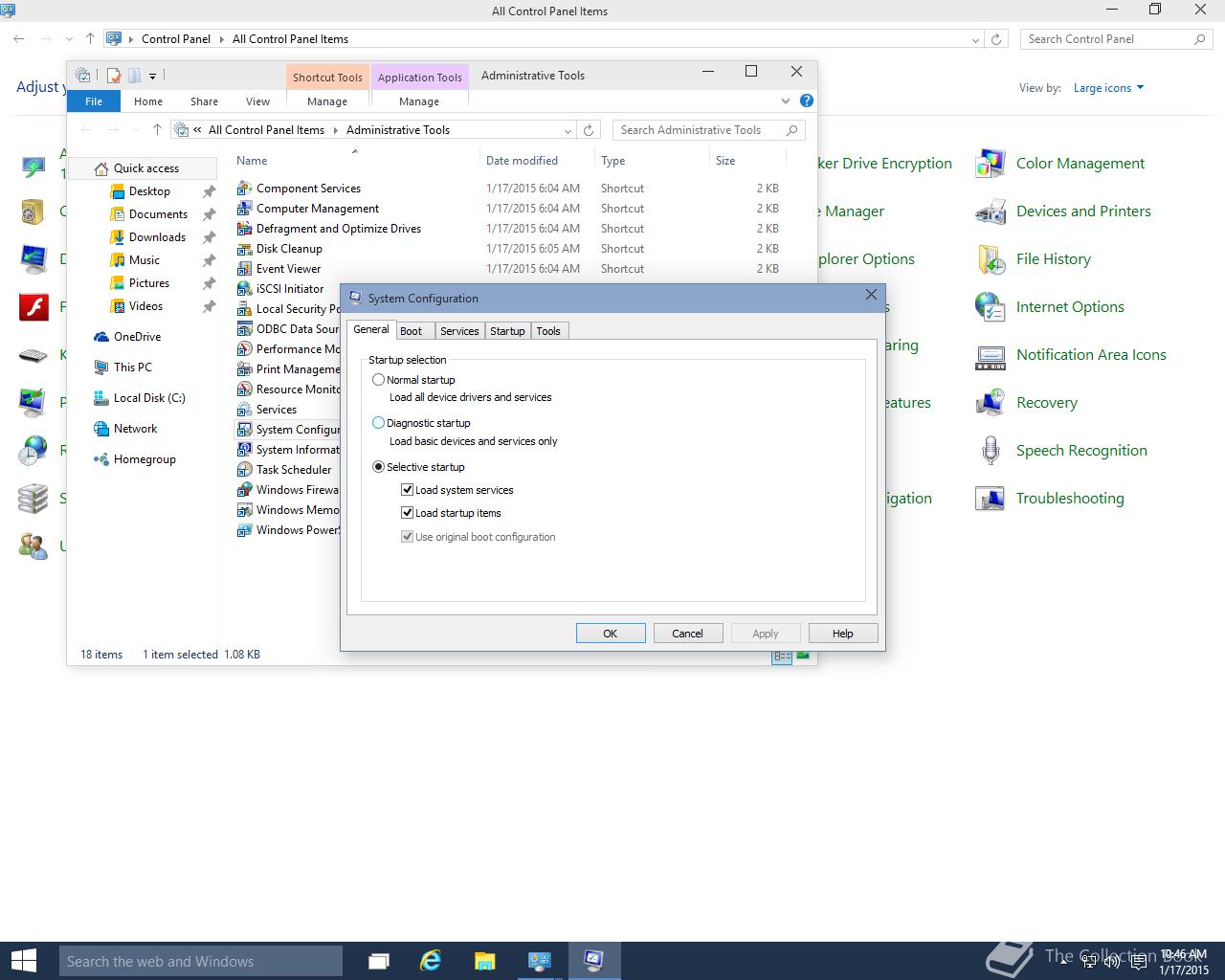Open the File History icon

point(990,259)
